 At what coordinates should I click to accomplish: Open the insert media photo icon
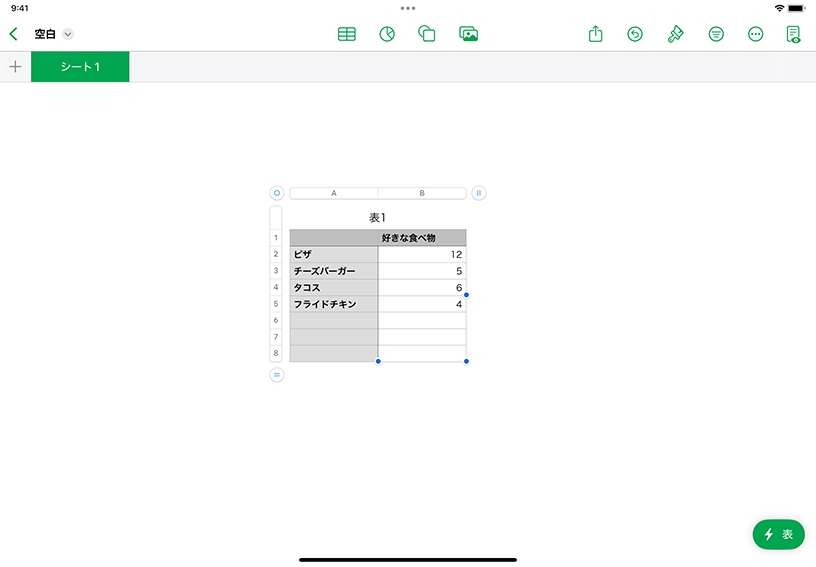468,34
